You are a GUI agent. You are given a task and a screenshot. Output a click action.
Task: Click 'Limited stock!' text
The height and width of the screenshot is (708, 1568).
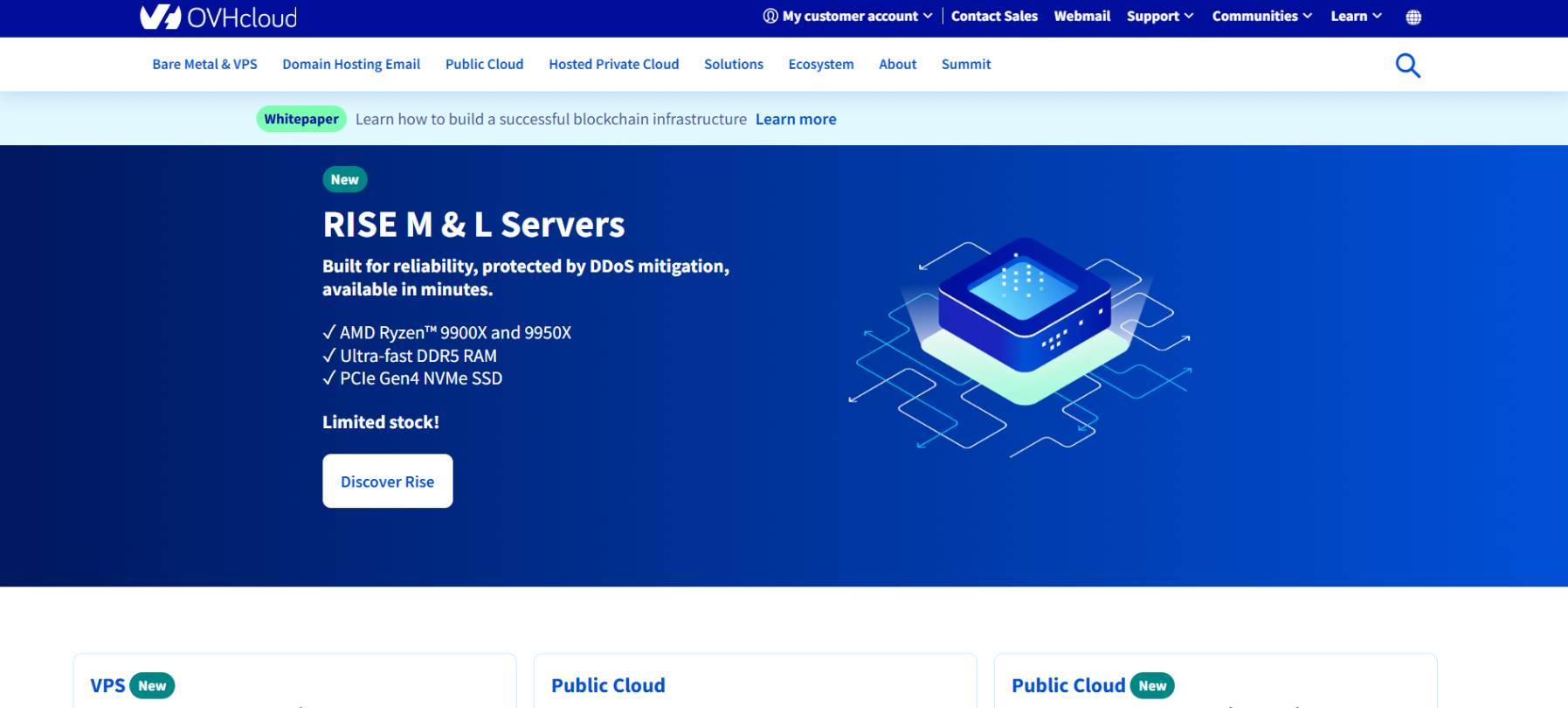(x=381, y=422)
